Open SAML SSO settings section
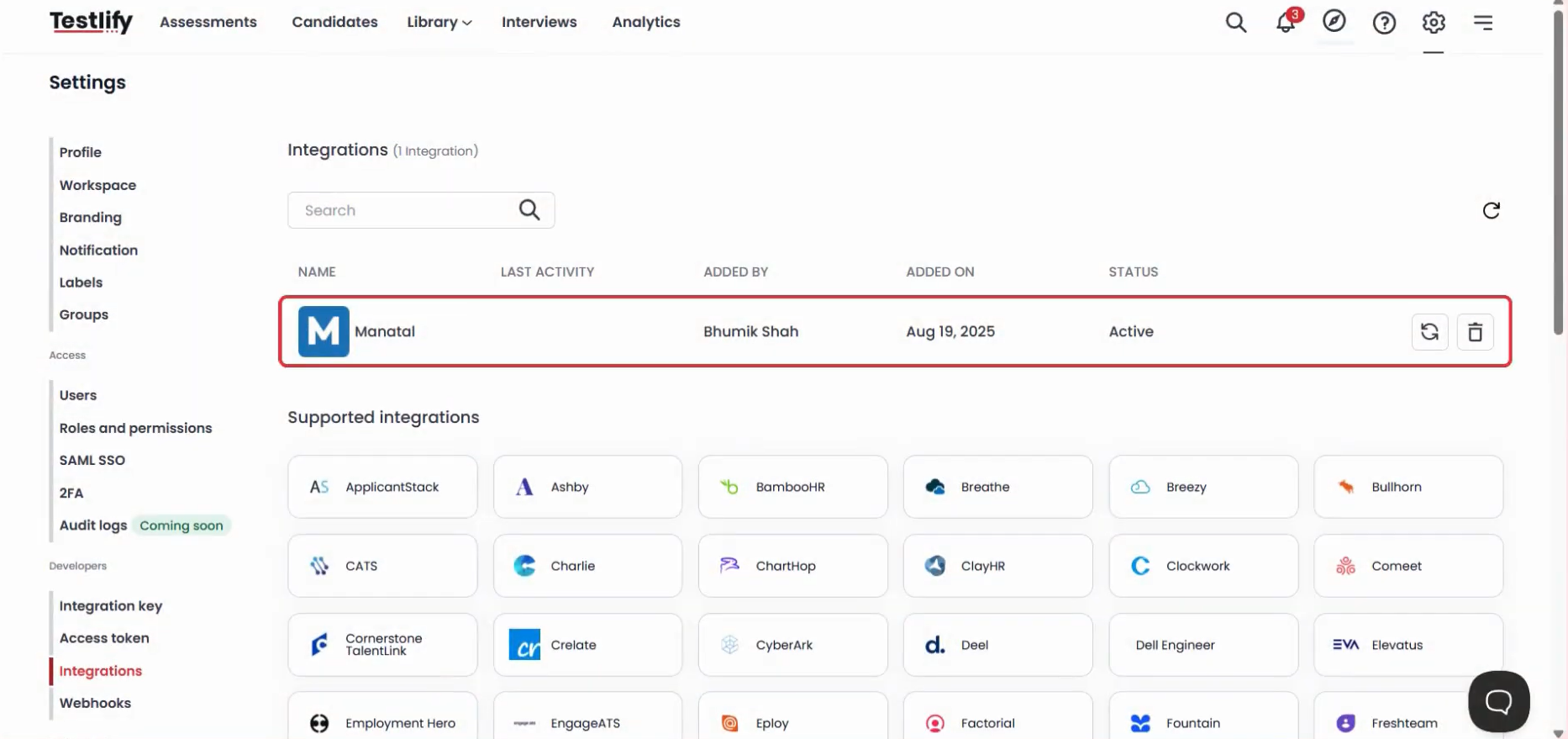Screen dimensions: 1568x739 tap(92, 460)
